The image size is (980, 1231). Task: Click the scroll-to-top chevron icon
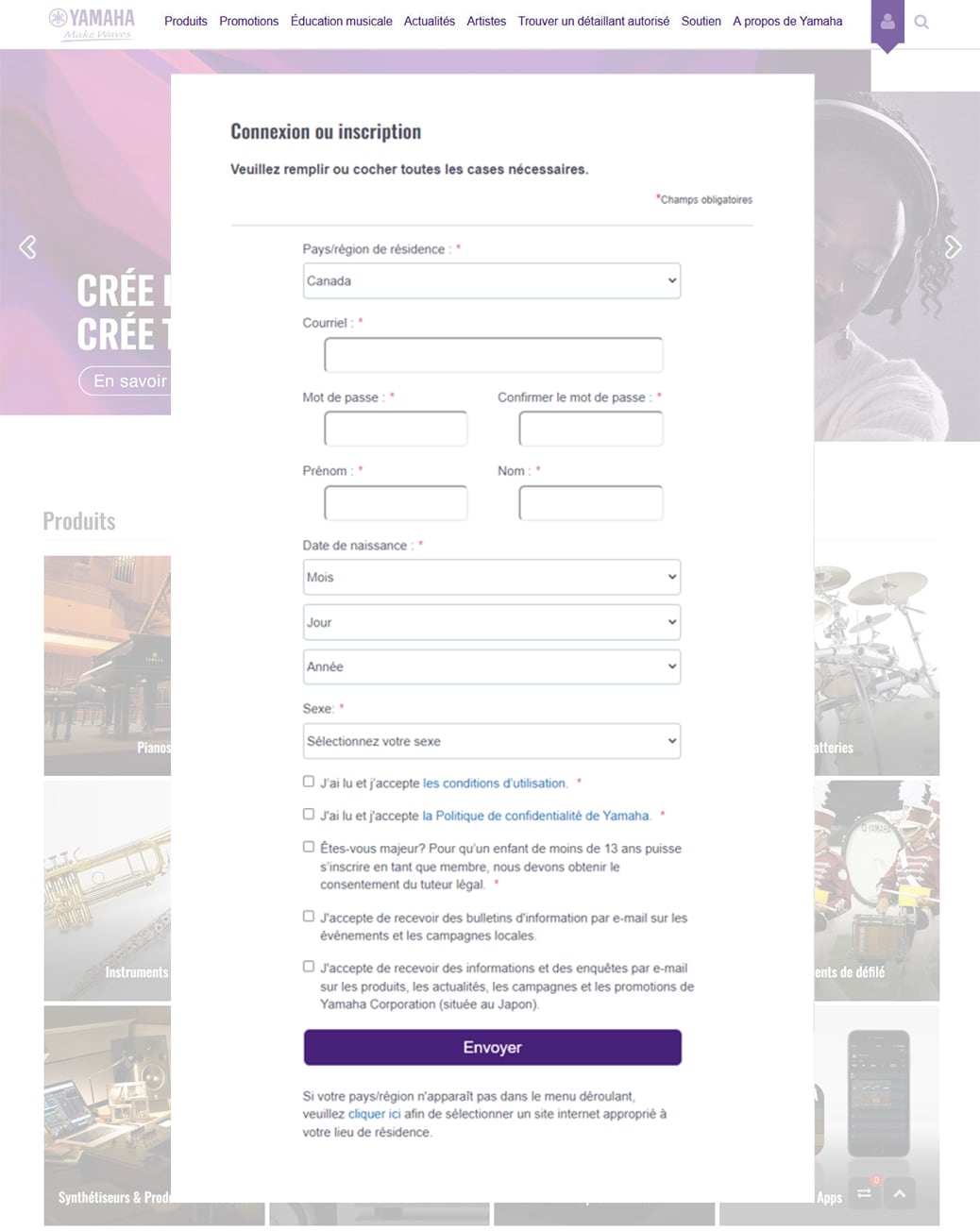coord(899,1193)
